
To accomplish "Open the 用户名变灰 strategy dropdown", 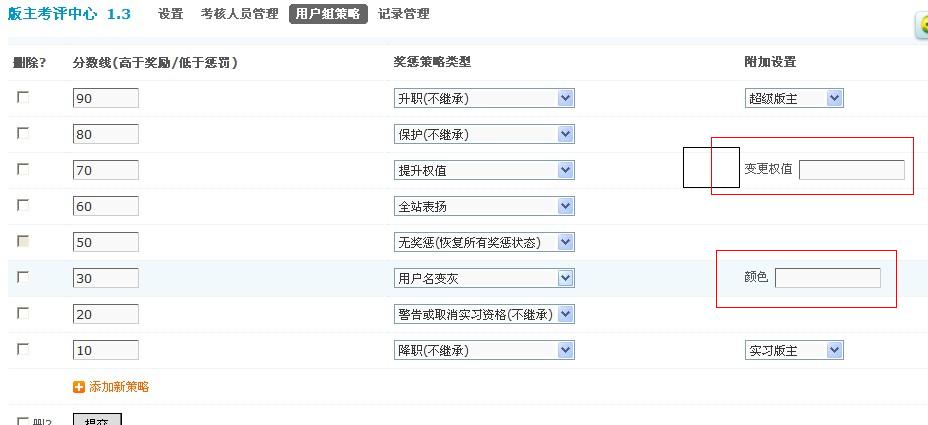I will coord(484,278).
